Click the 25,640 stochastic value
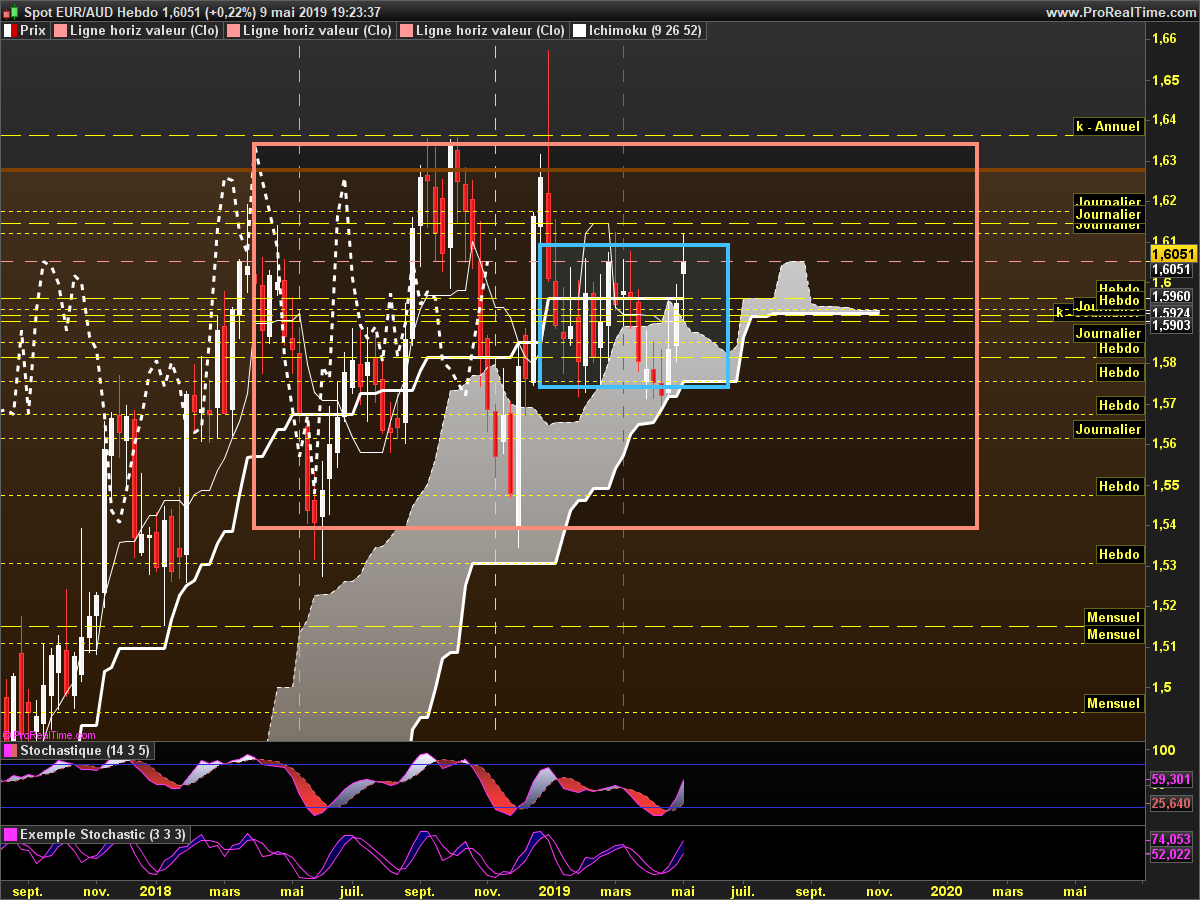 1170,803
